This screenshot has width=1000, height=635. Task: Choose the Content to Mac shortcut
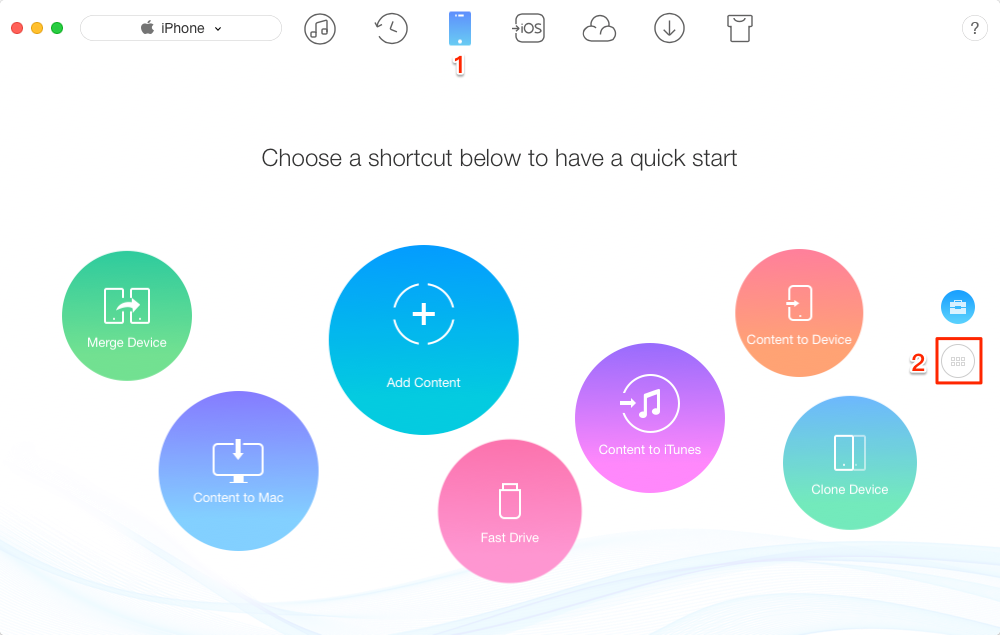(x=239, y=471)
